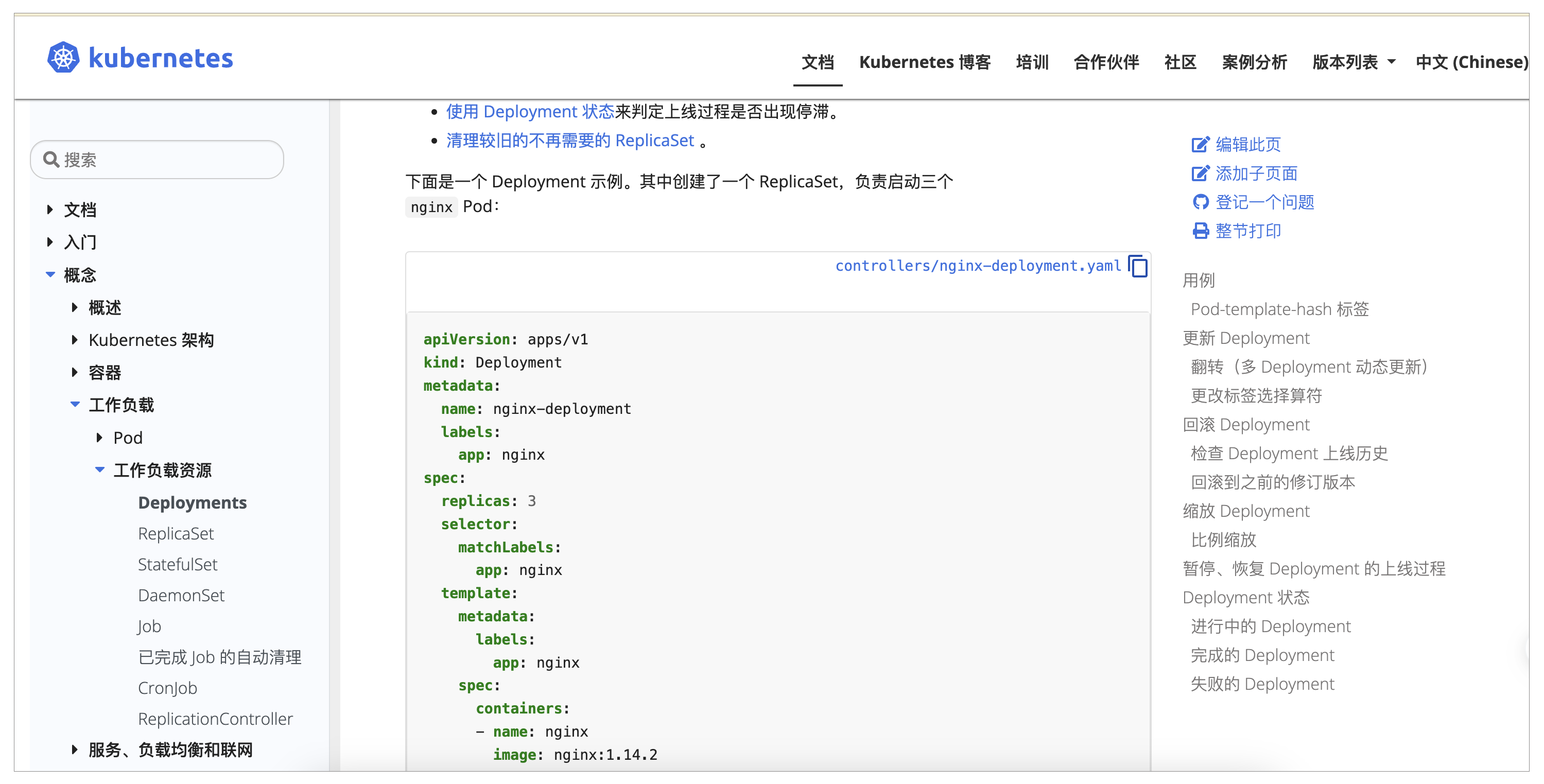Jump to 检查 Deployment 上线历史 section
1544x784 pixels.
click(x=1289, y=453)
